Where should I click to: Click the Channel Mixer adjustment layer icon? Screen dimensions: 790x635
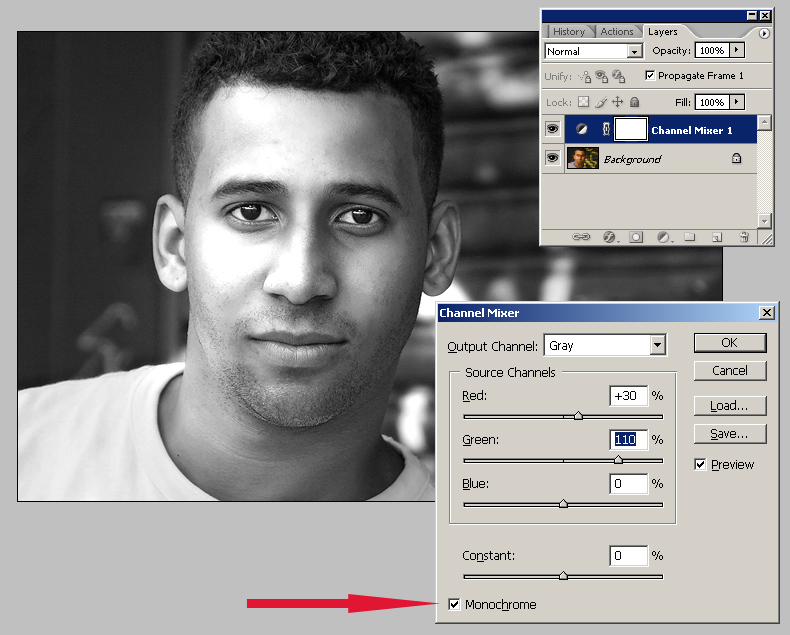tap(581, 130)
